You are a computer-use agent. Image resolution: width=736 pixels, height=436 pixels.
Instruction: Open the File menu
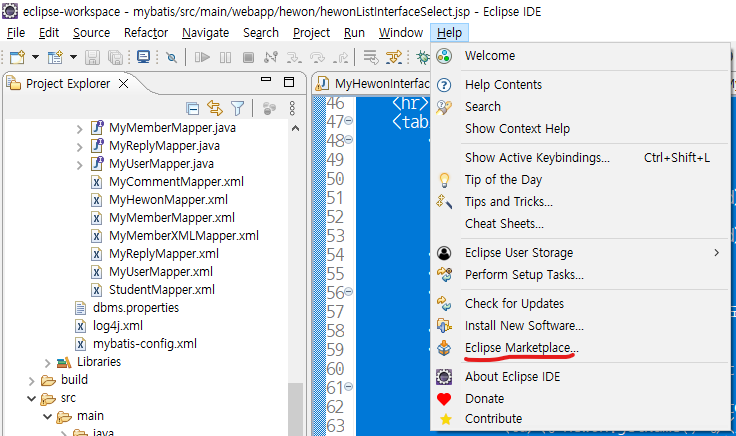click(x=16, y=33)
